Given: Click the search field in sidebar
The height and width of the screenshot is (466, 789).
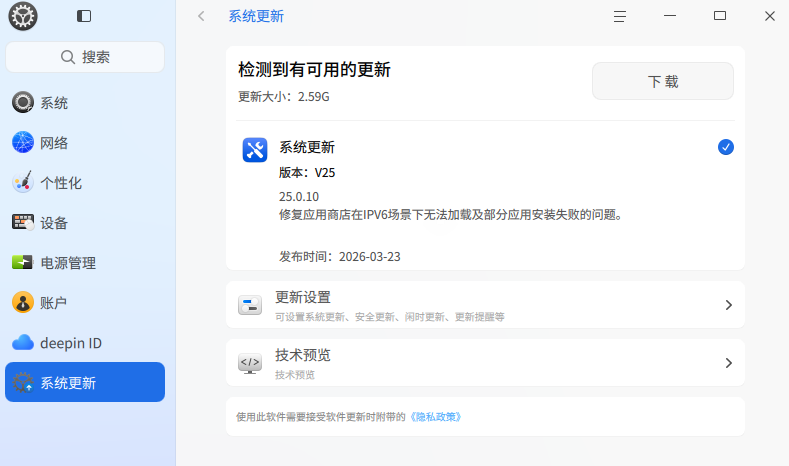Looking at the screenshot, I should pyautogui.click(x=85, y=57).
